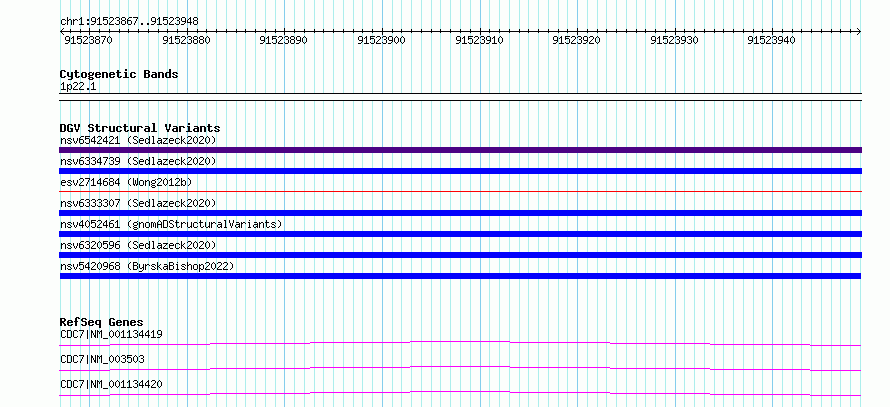Click the blue nsv6333307 variant bar

pos(460,213)
